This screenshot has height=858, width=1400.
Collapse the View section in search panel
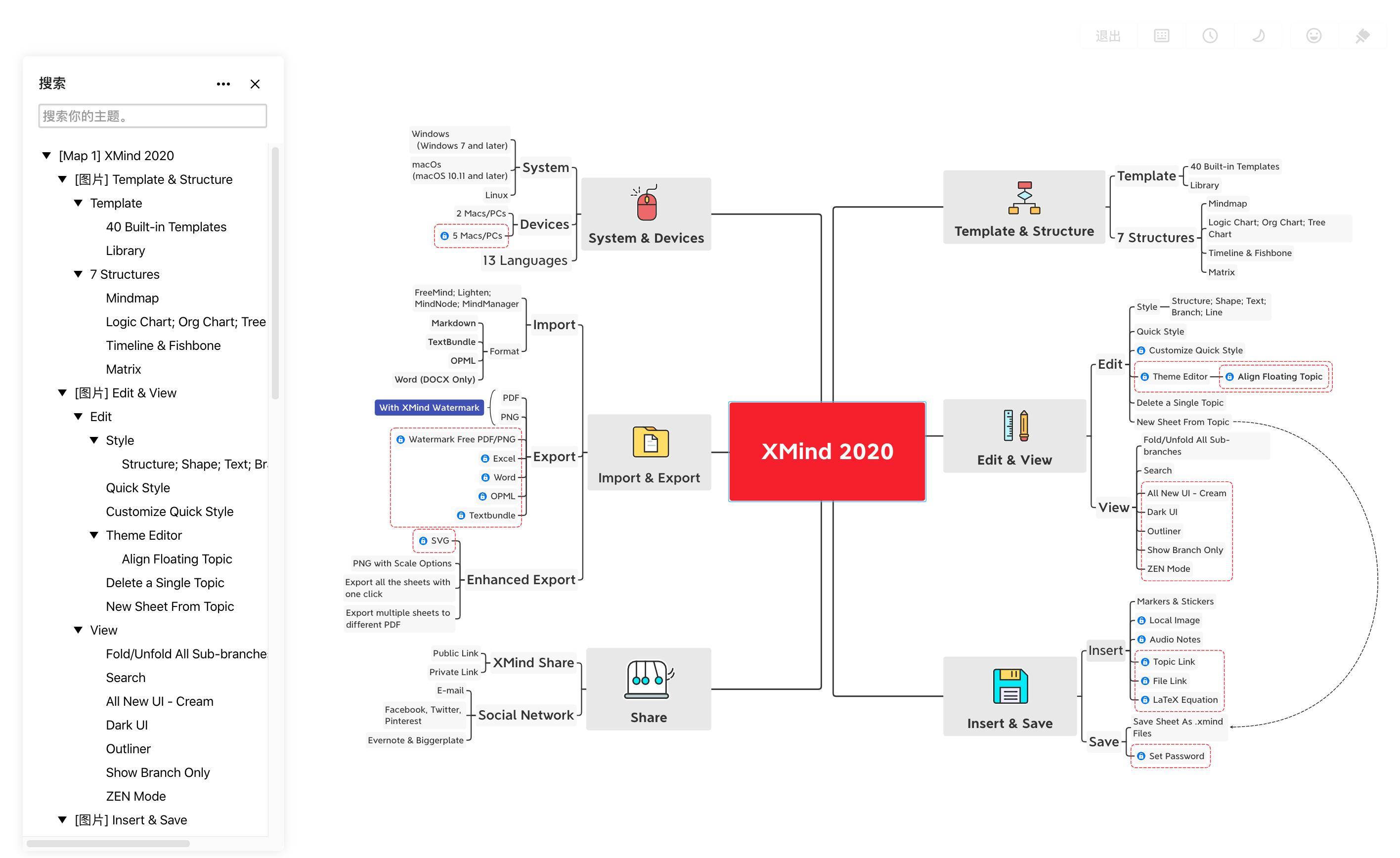pyautogui.click(x=78, y=630)
